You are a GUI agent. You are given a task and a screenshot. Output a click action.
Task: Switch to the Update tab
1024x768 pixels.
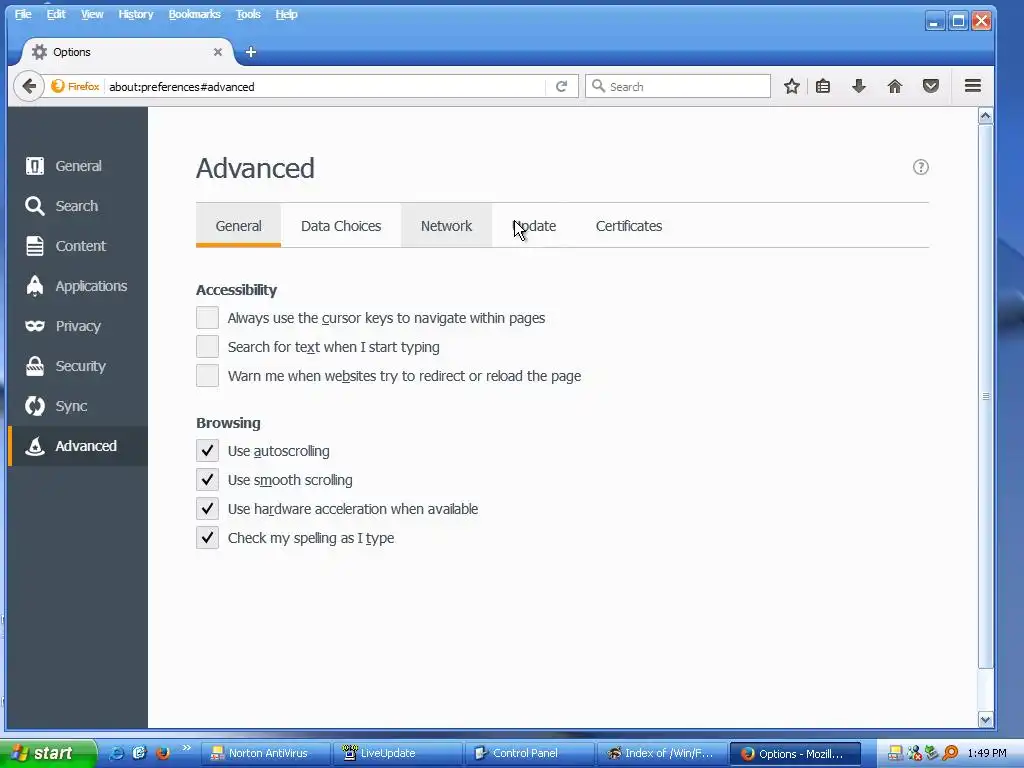tap(534, 225)
